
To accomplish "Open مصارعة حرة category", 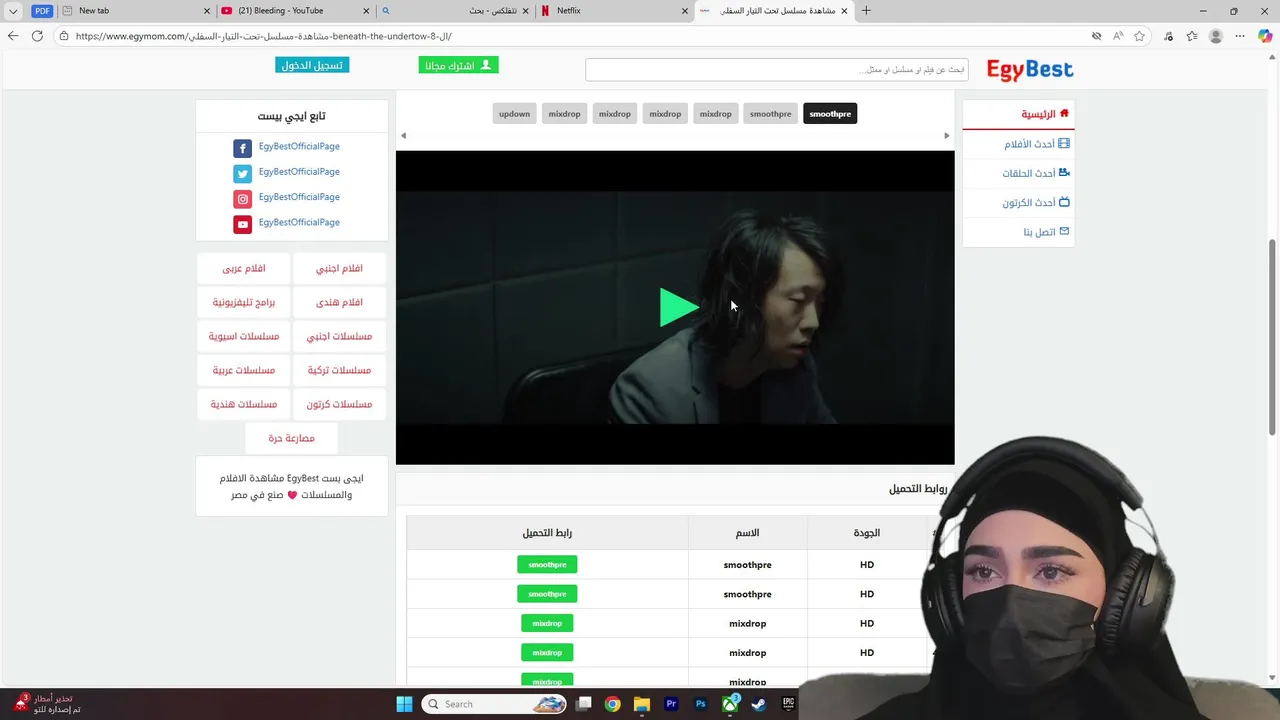I will coord(292,438).
